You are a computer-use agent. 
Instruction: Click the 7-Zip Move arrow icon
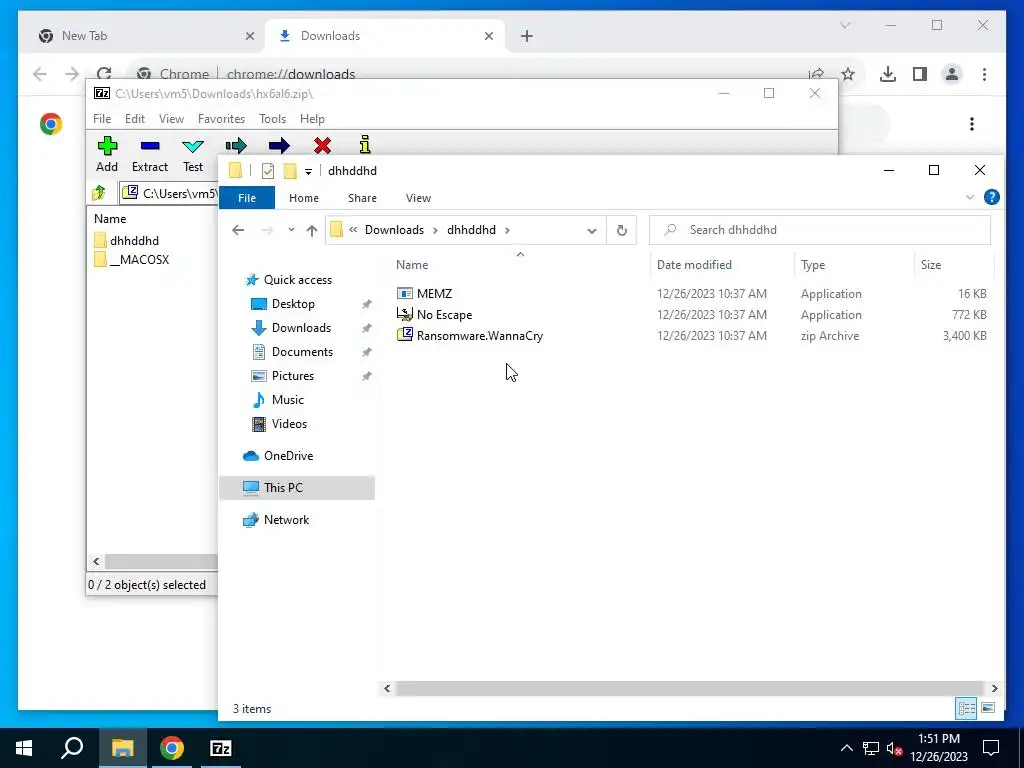279,146
